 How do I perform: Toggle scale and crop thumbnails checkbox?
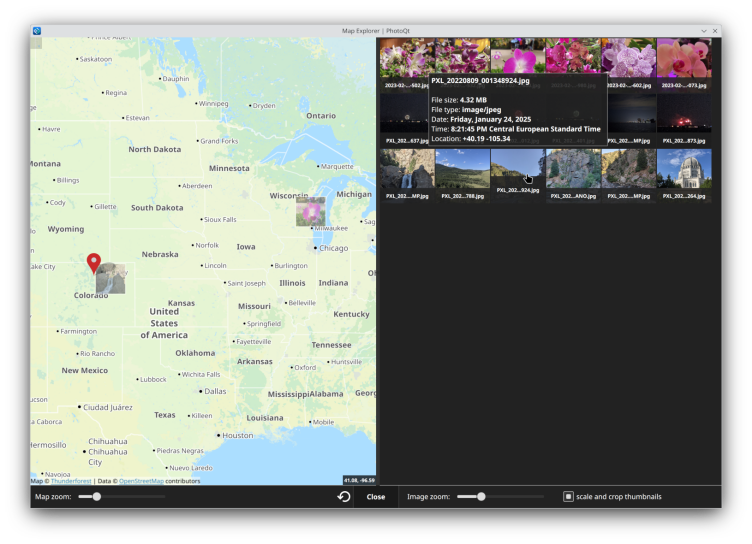568,496
